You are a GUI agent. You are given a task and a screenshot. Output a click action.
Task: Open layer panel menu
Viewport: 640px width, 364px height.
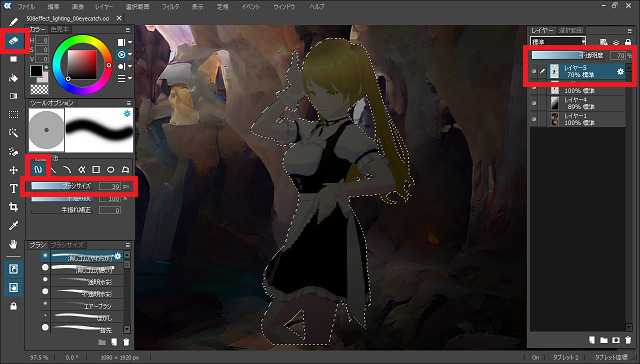(x=629, y=30)
